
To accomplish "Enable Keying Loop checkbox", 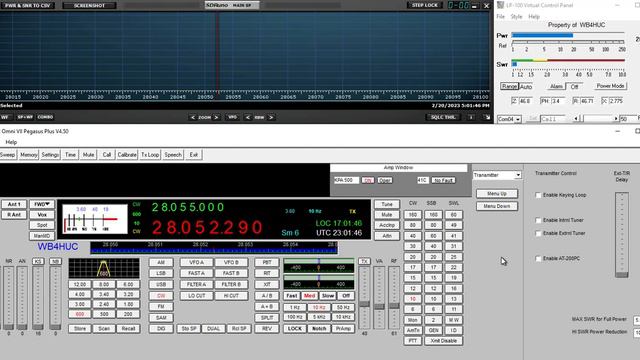I will point(538,195).
